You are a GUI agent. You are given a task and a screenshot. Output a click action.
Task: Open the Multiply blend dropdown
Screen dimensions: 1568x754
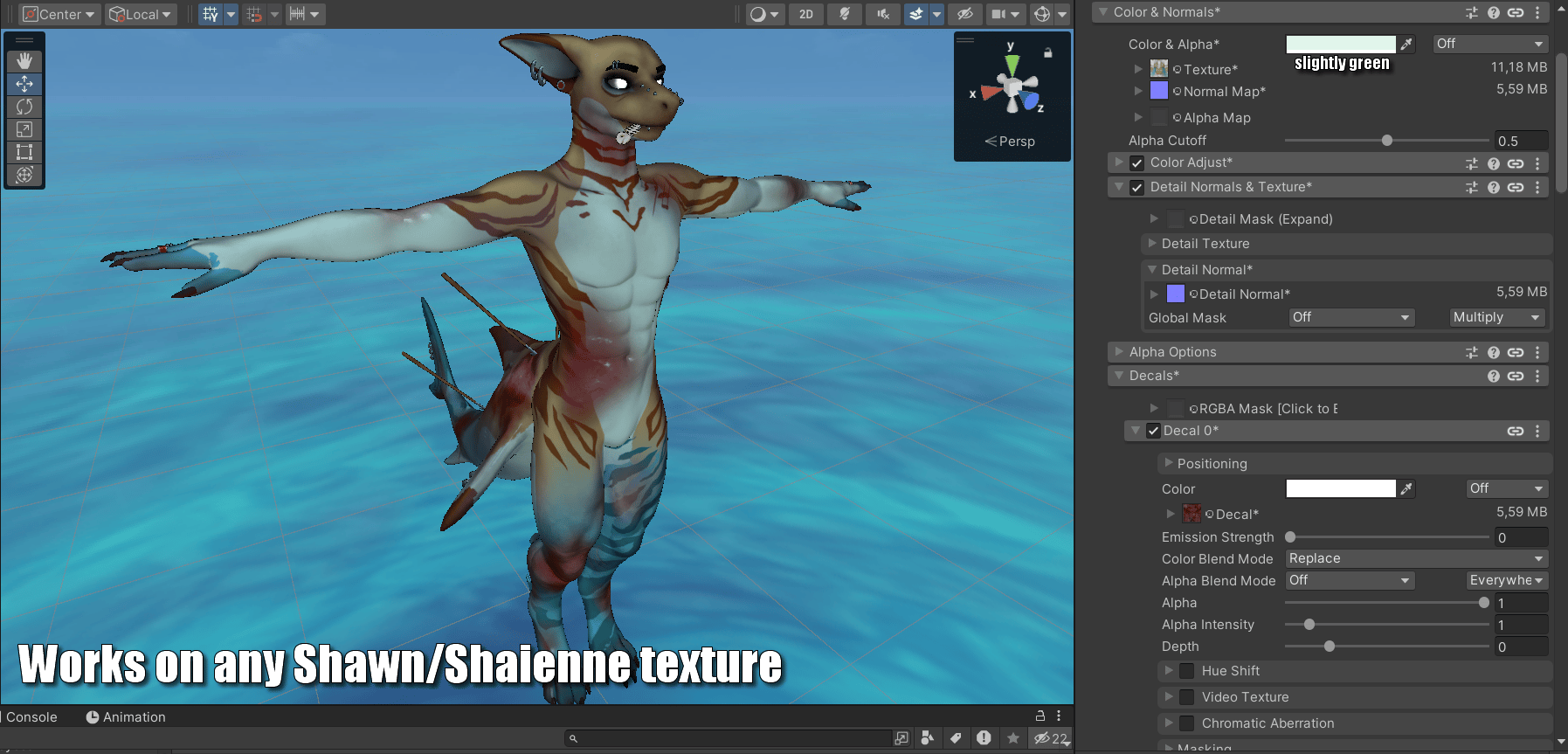click(1497, 318)
